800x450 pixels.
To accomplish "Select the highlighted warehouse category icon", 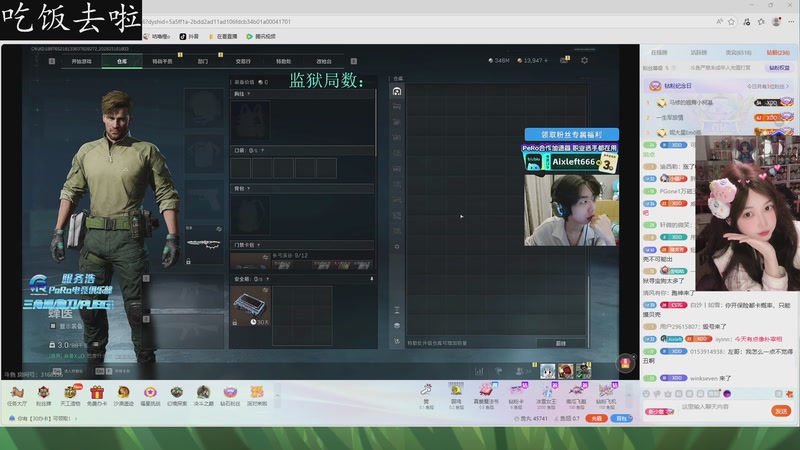I will point(397,91).
